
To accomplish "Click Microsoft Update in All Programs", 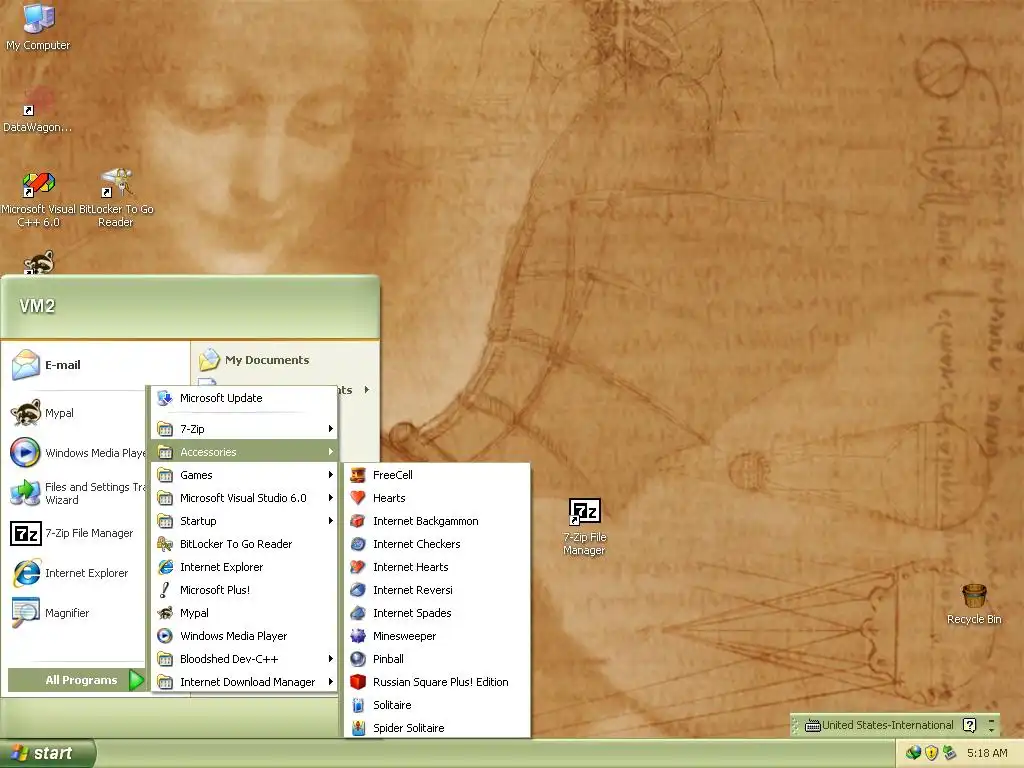I will (x=244, y=398).
